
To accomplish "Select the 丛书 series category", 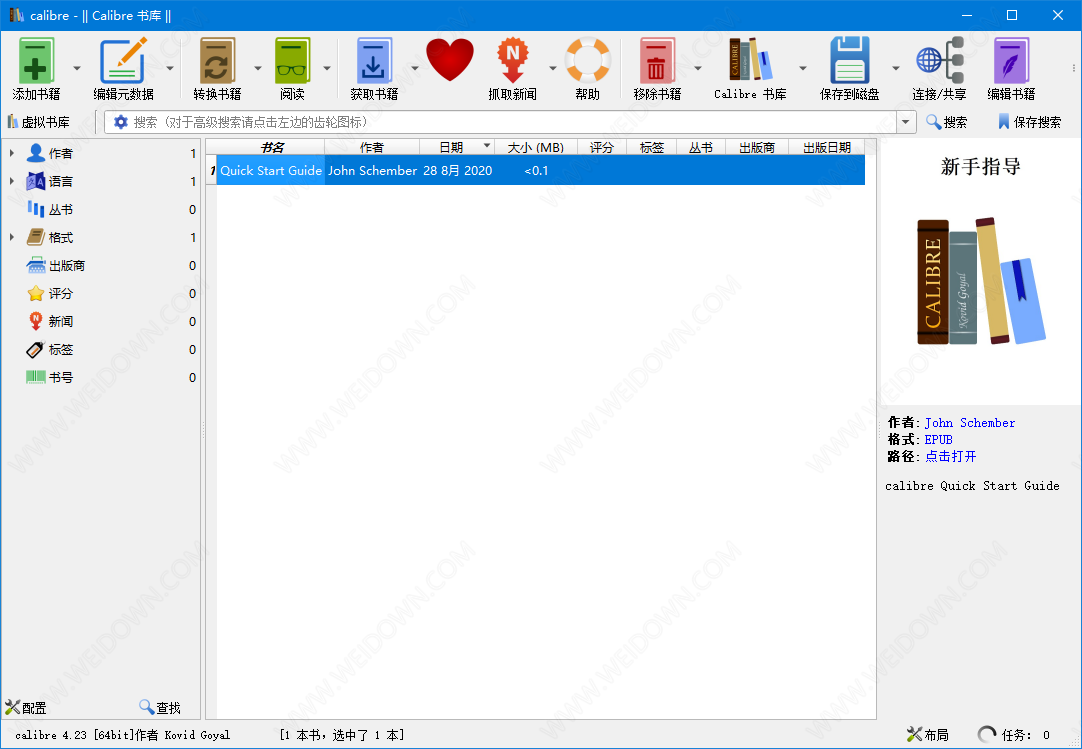I will point(60,209).
